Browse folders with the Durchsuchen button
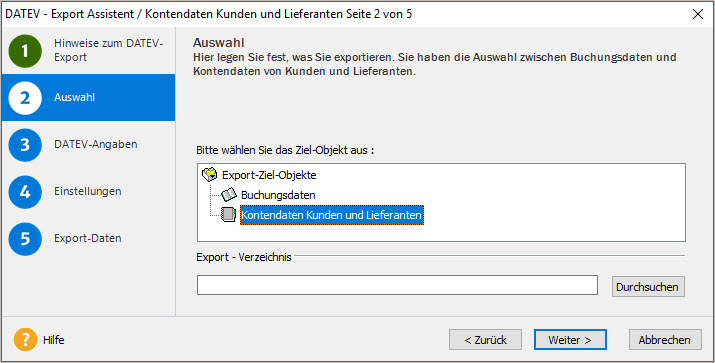 pos(648,286)
